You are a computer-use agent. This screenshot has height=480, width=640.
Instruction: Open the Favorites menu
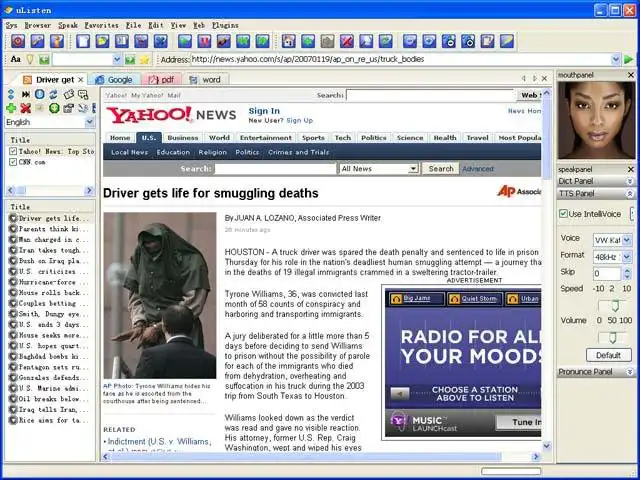(101, 25)
